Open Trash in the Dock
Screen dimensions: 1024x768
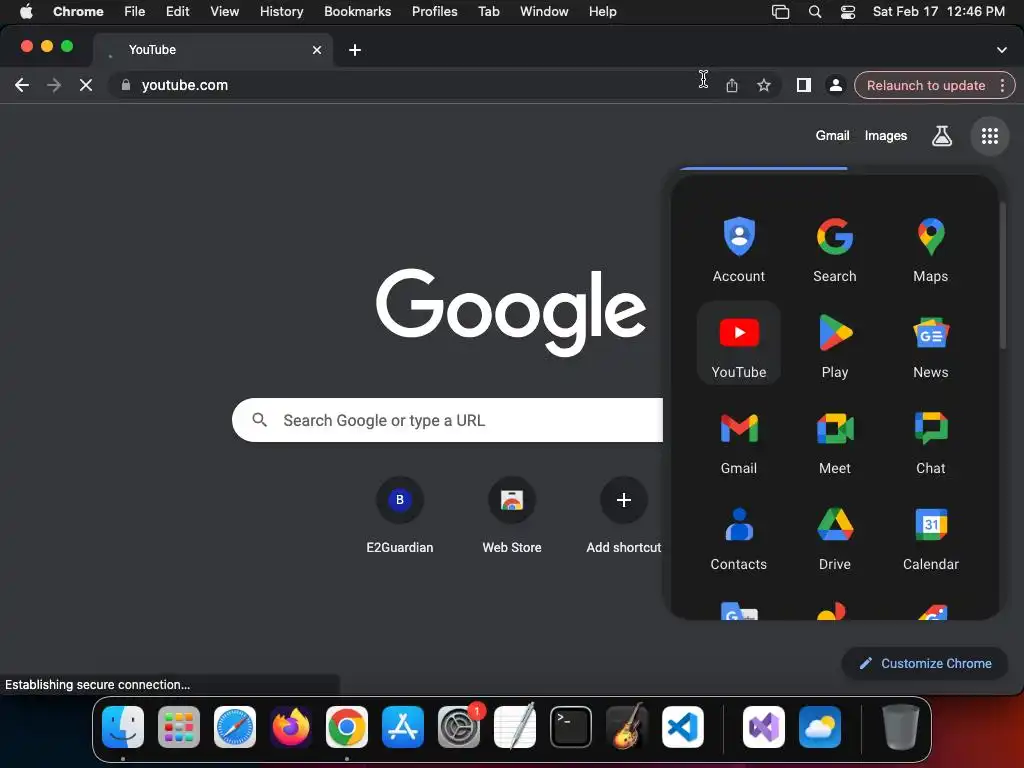pos(901,727)
